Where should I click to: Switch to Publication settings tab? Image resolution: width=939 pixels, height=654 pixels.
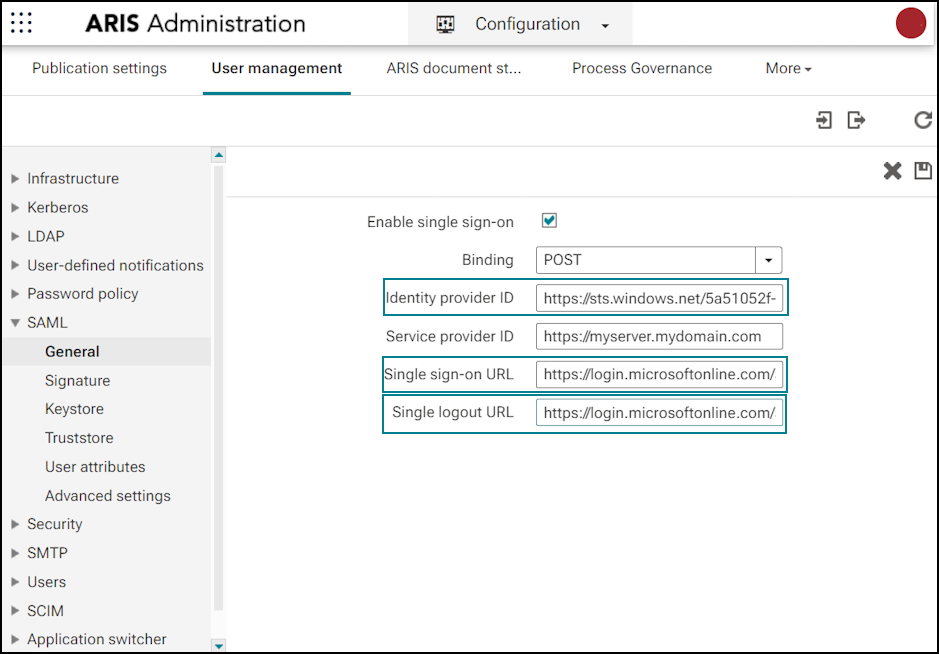click(x=99, y=68)
